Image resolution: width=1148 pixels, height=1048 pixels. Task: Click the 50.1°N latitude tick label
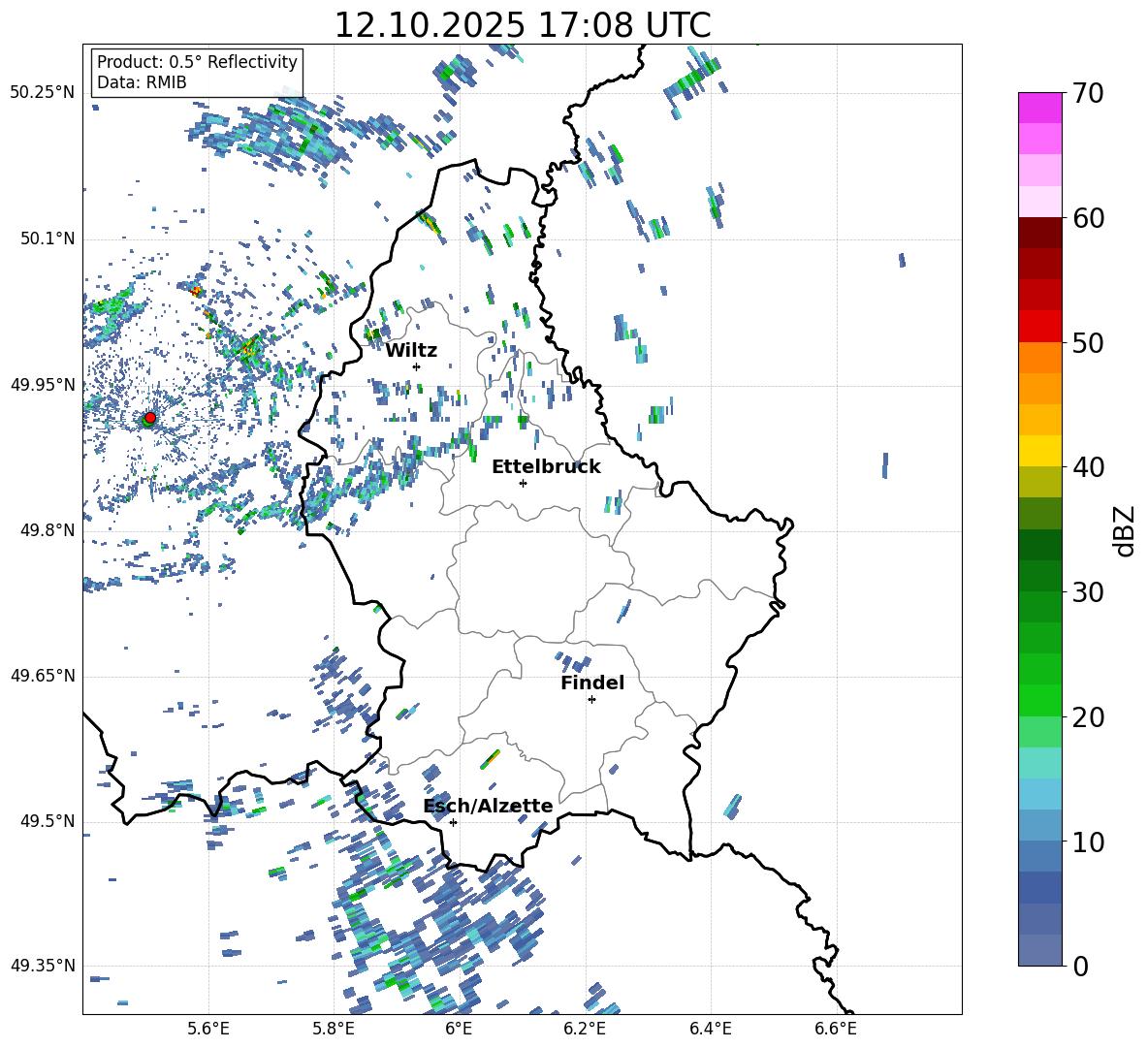pos(47,239)
